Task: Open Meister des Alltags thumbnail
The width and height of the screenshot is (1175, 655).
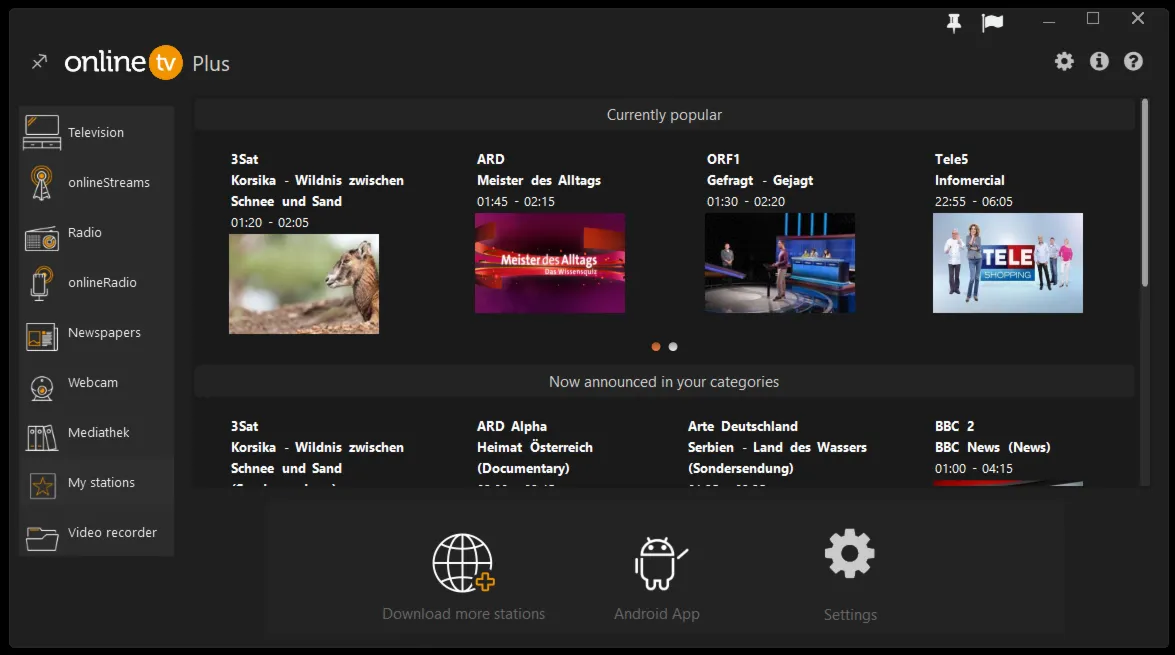Action: [550, 263]
